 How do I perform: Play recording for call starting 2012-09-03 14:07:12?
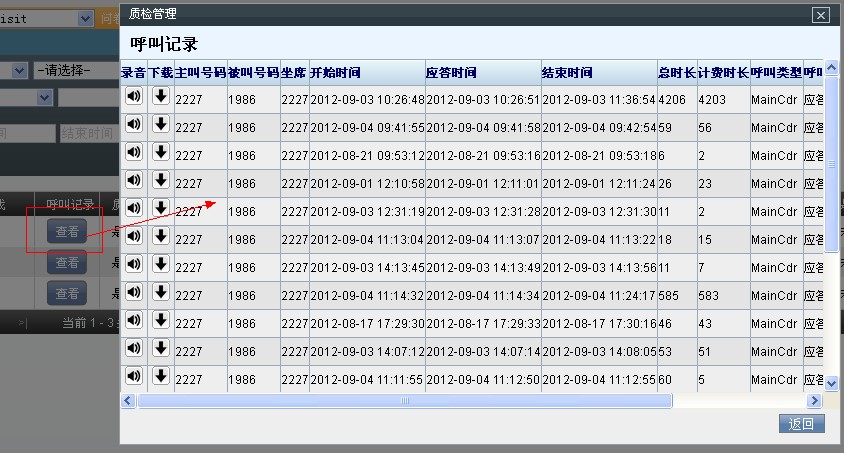click(x=134, y=349)
